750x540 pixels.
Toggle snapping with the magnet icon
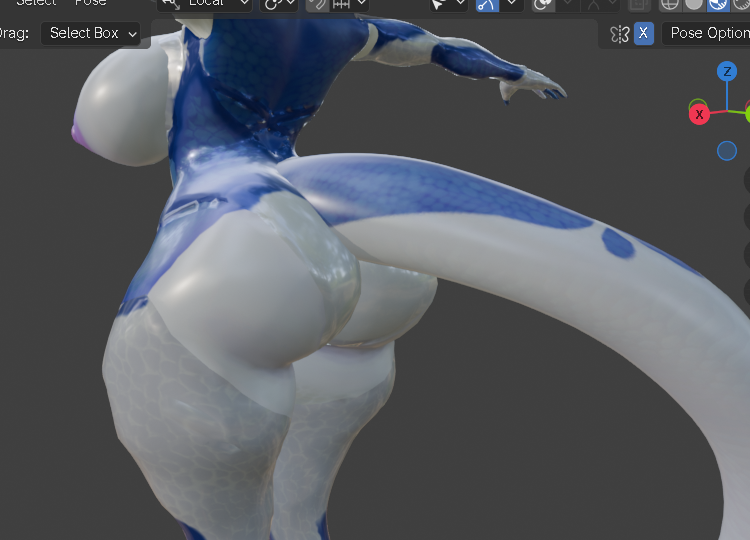(x=317, y=4)
